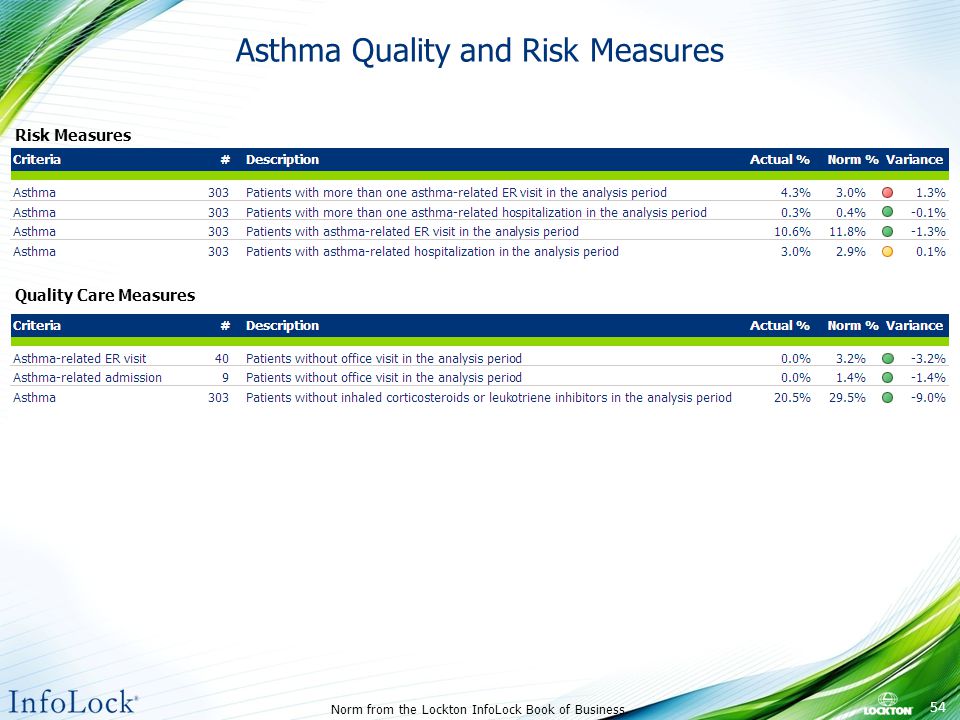Screen dimensions: 960x720
Task: Click the InfoLock logo
Action: pos(73,702)
